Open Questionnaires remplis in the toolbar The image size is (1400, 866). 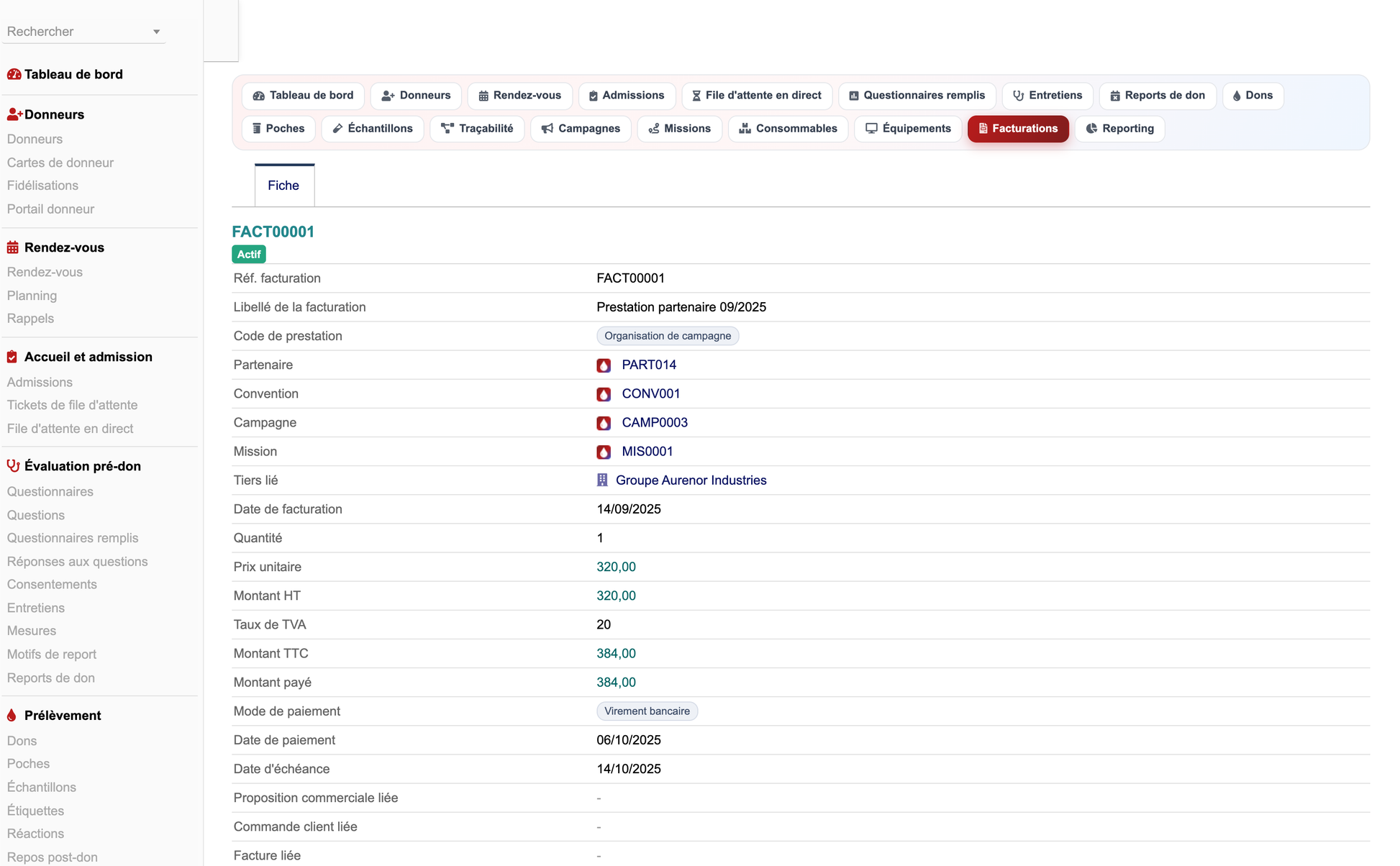coord(917,96)
